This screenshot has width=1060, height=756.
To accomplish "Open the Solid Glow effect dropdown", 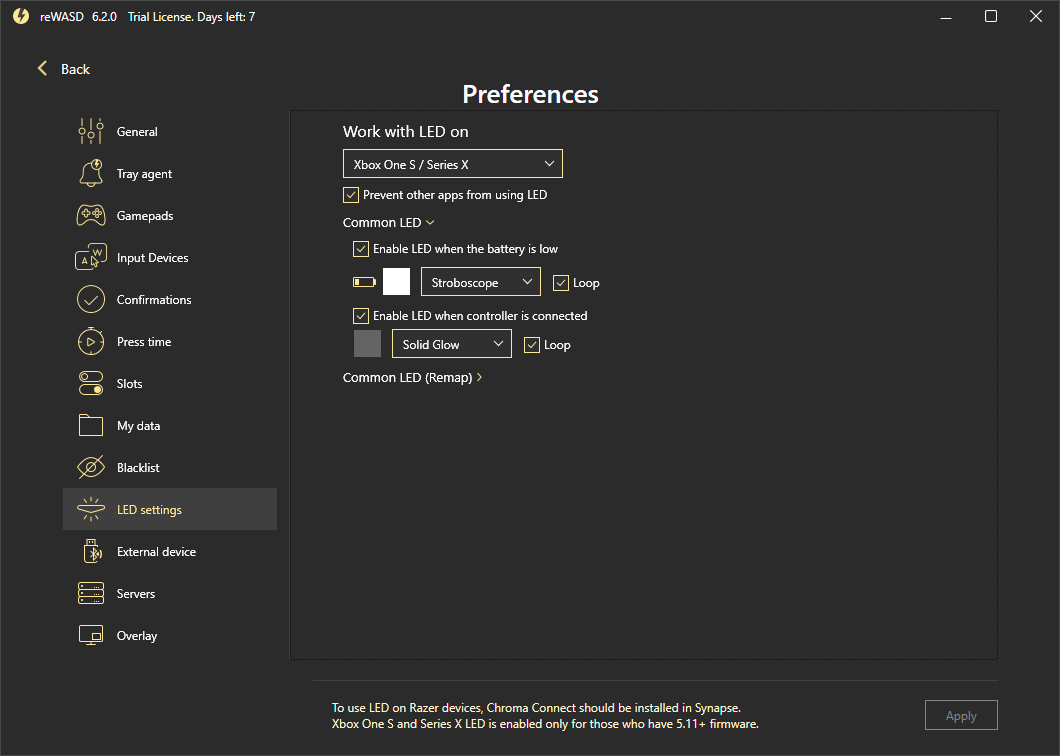I will coord(452,344).
